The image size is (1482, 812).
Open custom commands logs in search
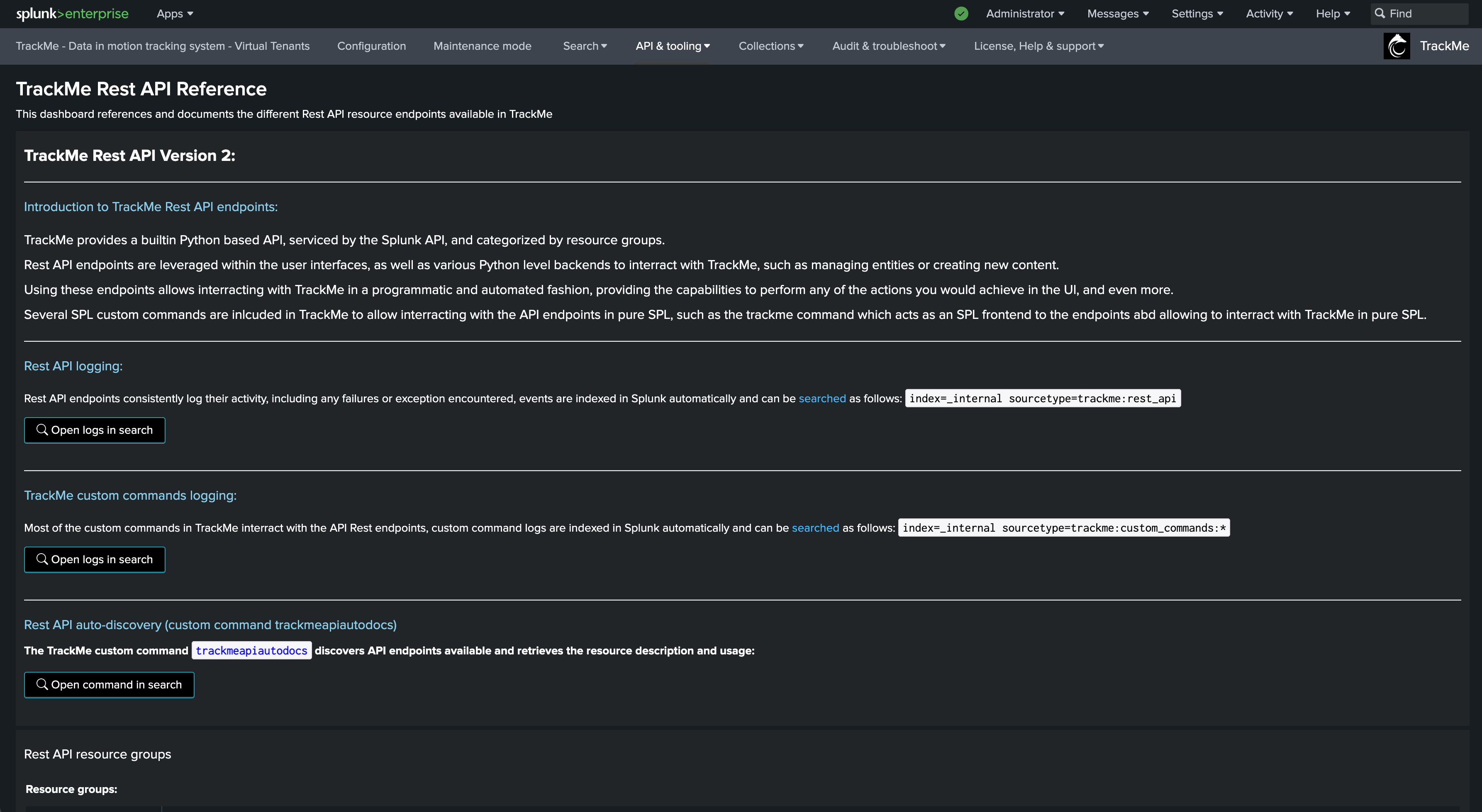point(94,559)
